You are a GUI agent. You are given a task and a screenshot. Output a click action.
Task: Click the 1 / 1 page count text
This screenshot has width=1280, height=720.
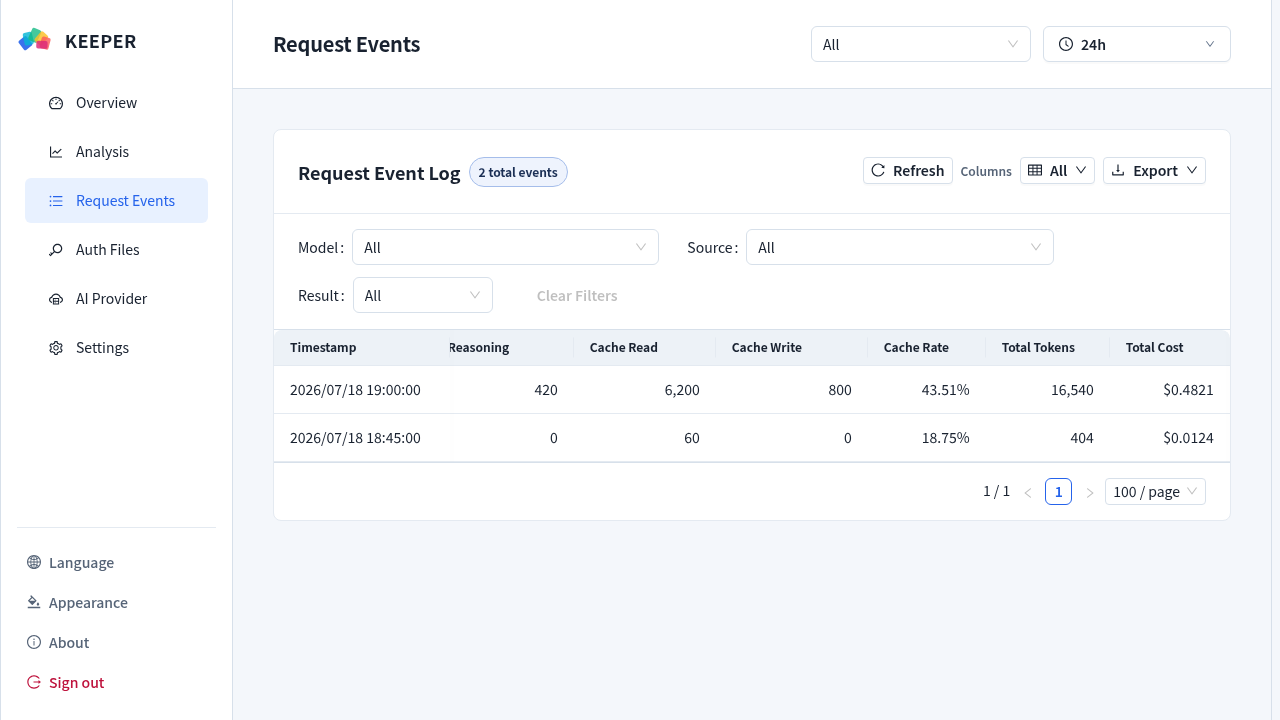click(996, 491)
